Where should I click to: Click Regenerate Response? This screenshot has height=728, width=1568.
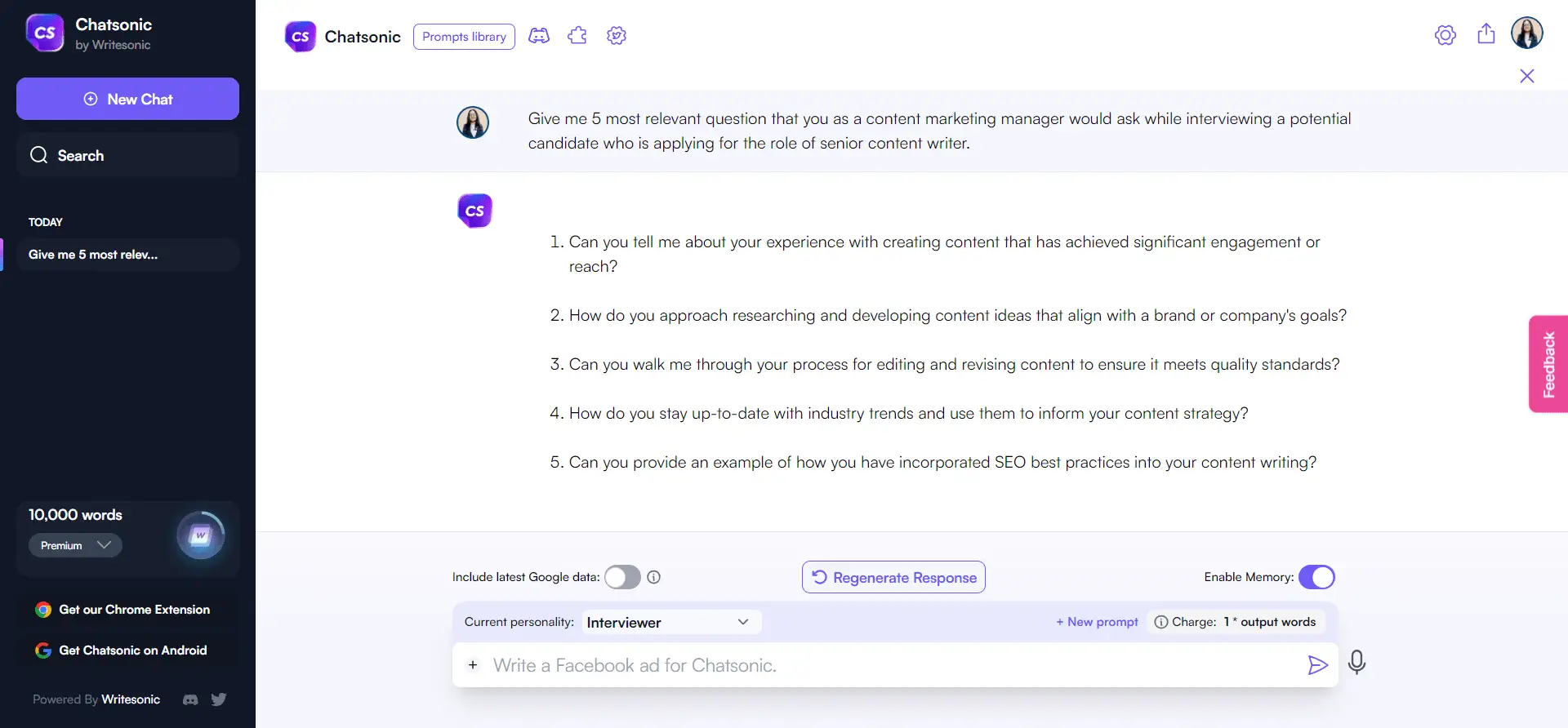click(893, 577)
